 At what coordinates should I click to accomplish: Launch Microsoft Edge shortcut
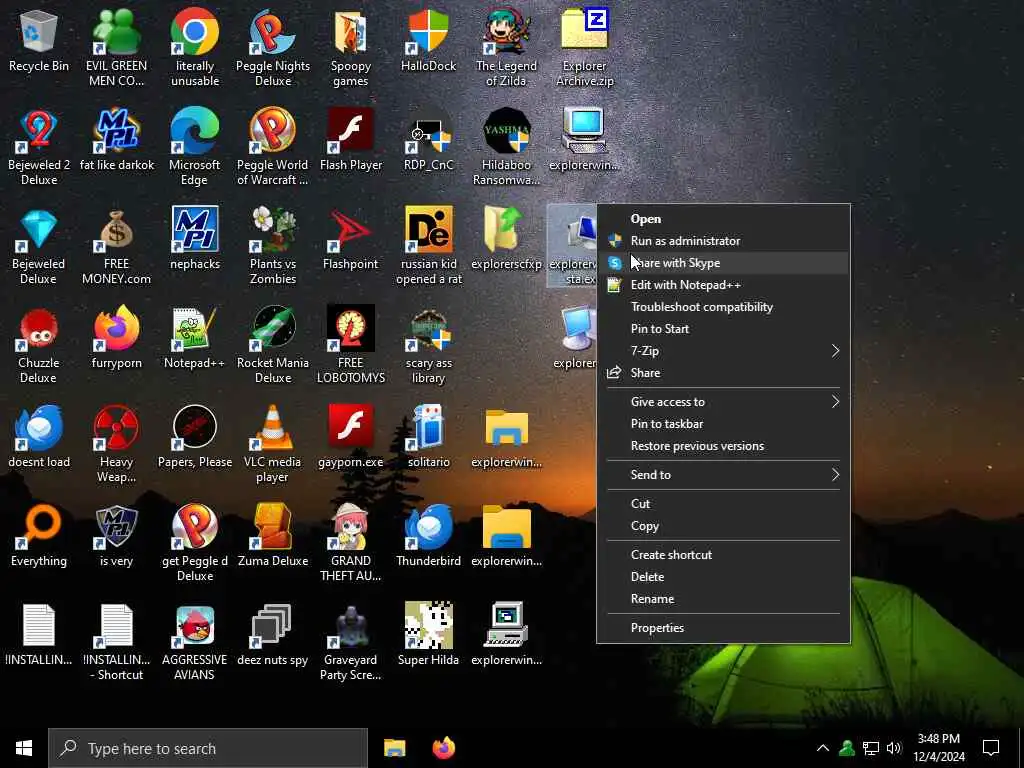[x=195, y=147]
